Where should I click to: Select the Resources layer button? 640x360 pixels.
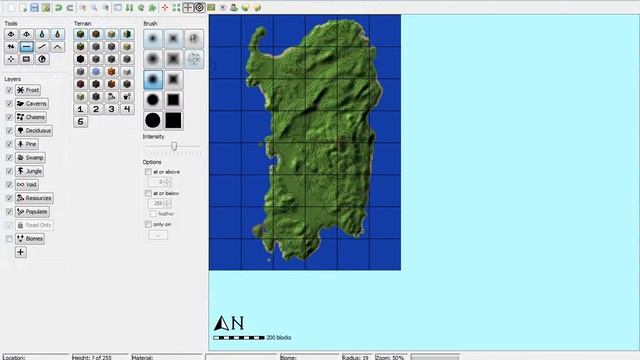click(x=34, y=198)
